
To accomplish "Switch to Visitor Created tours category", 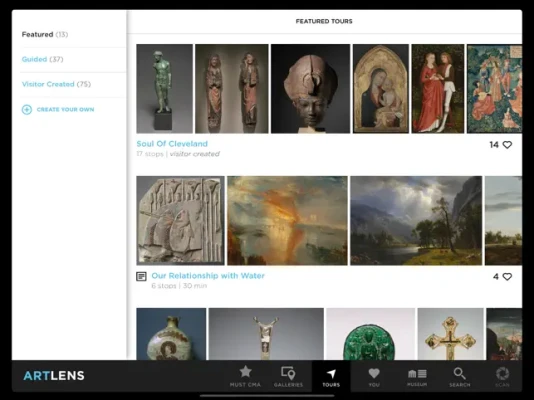I will coord(56,84).
